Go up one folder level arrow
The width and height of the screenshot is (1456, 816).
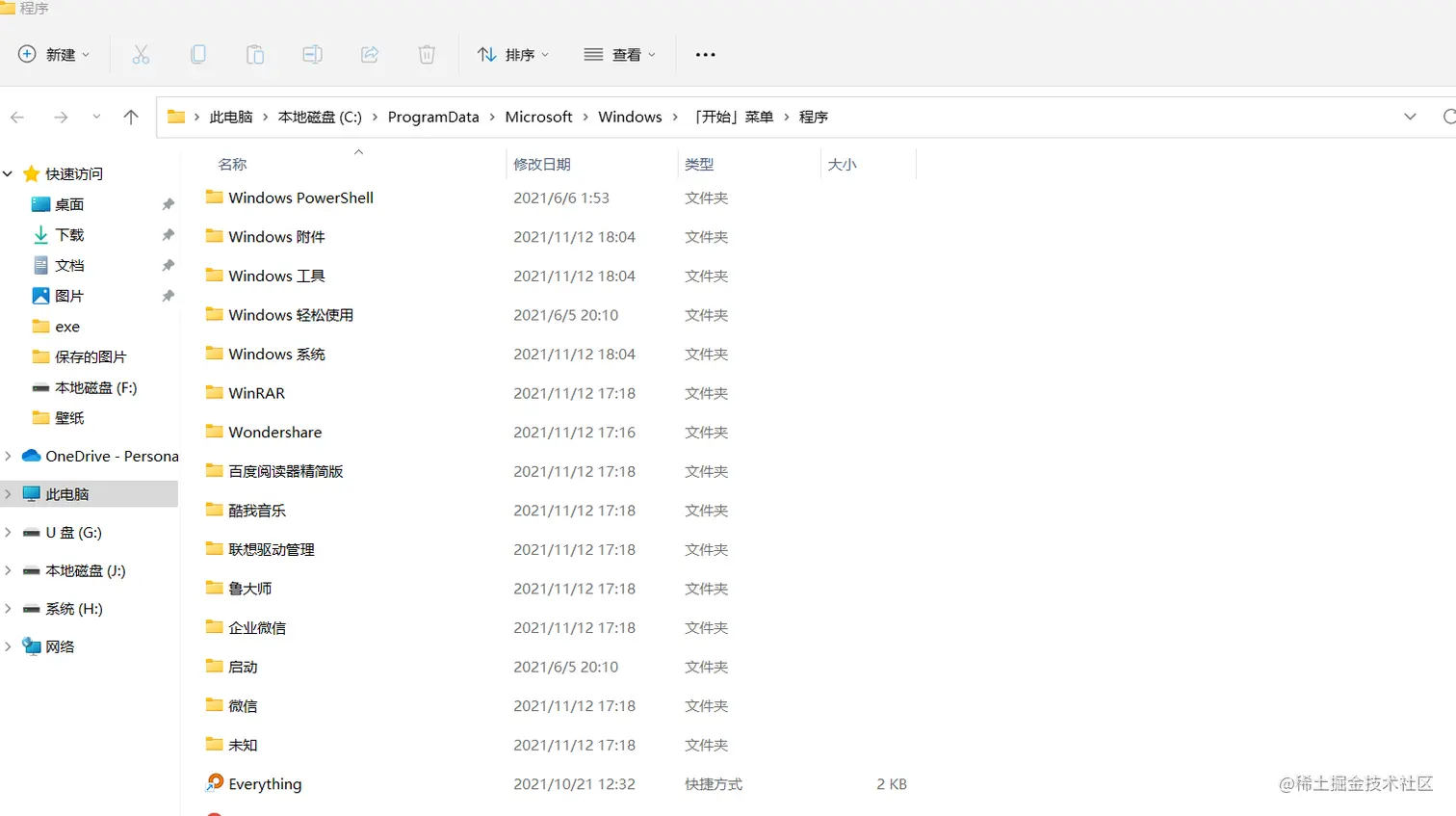click(131, 117)
